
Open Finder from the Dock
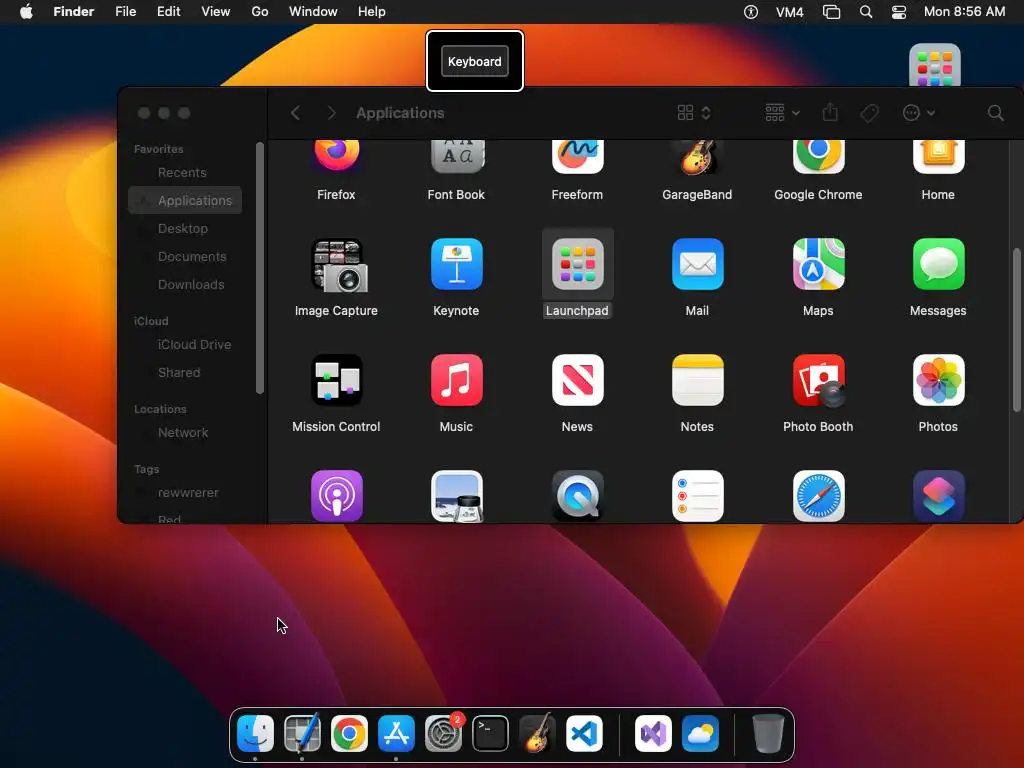click(x=255, y=733)
